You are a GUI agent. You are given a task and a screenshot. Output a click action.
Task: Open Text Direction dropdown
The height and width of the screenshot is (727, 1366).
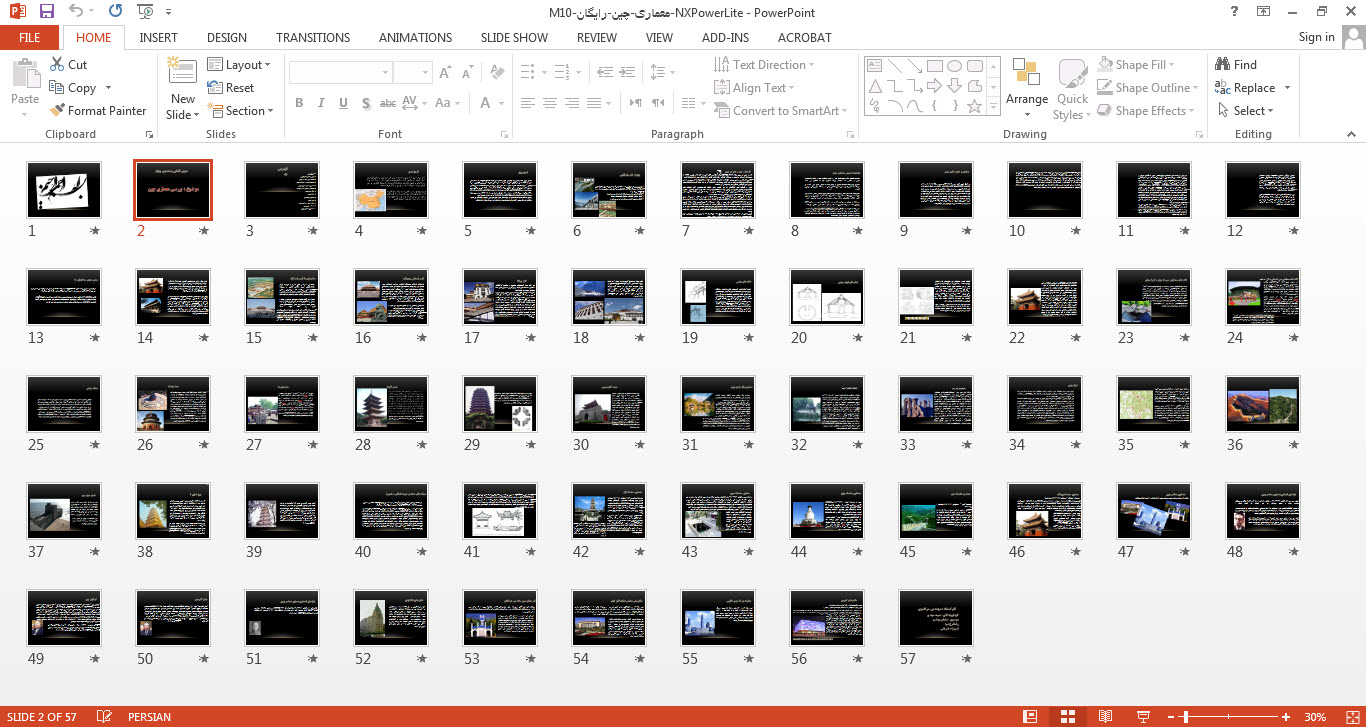click(x=765, y=64)
